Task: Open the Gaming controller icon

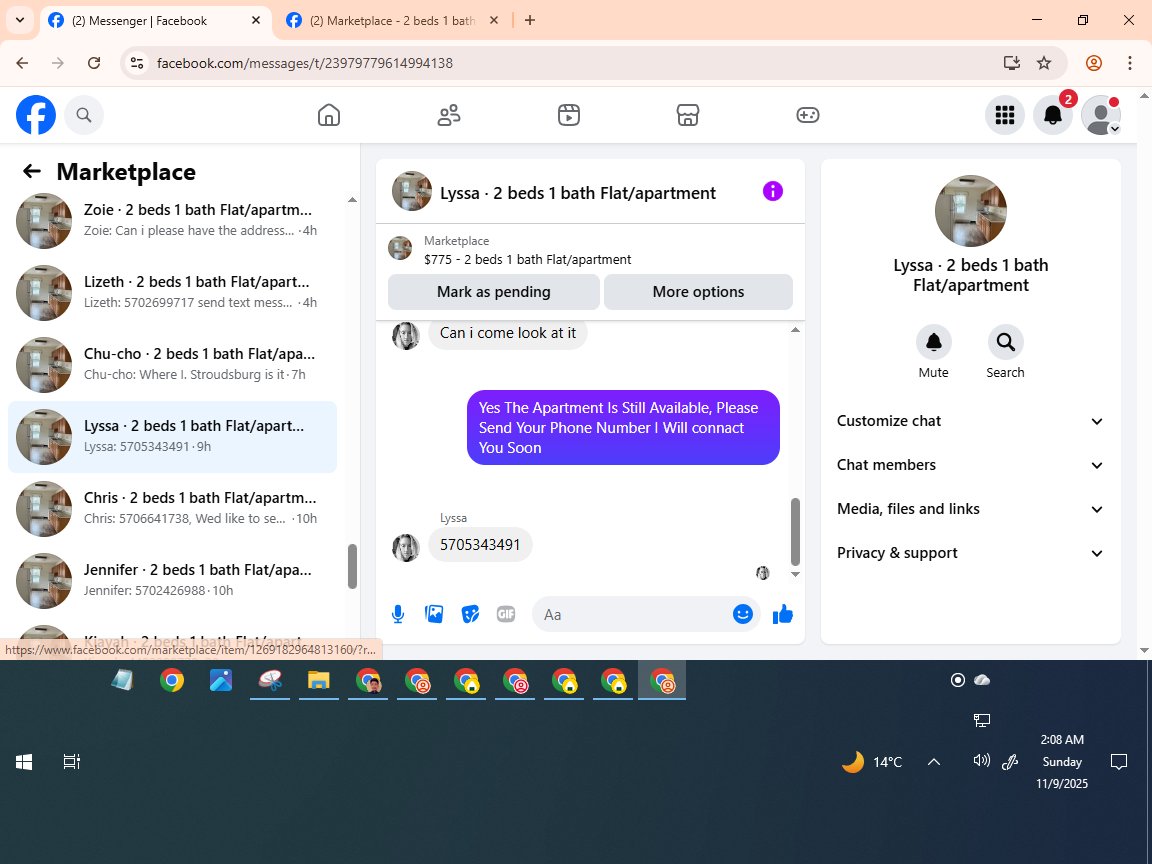Action: pos(807,115)
